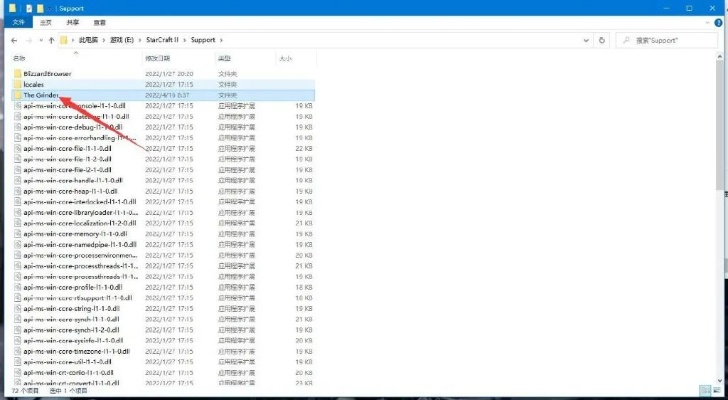This screenshot has width=728, height=400.
Task: Click StarCraft II in the breadcrumb path
Action: [163, 40]
